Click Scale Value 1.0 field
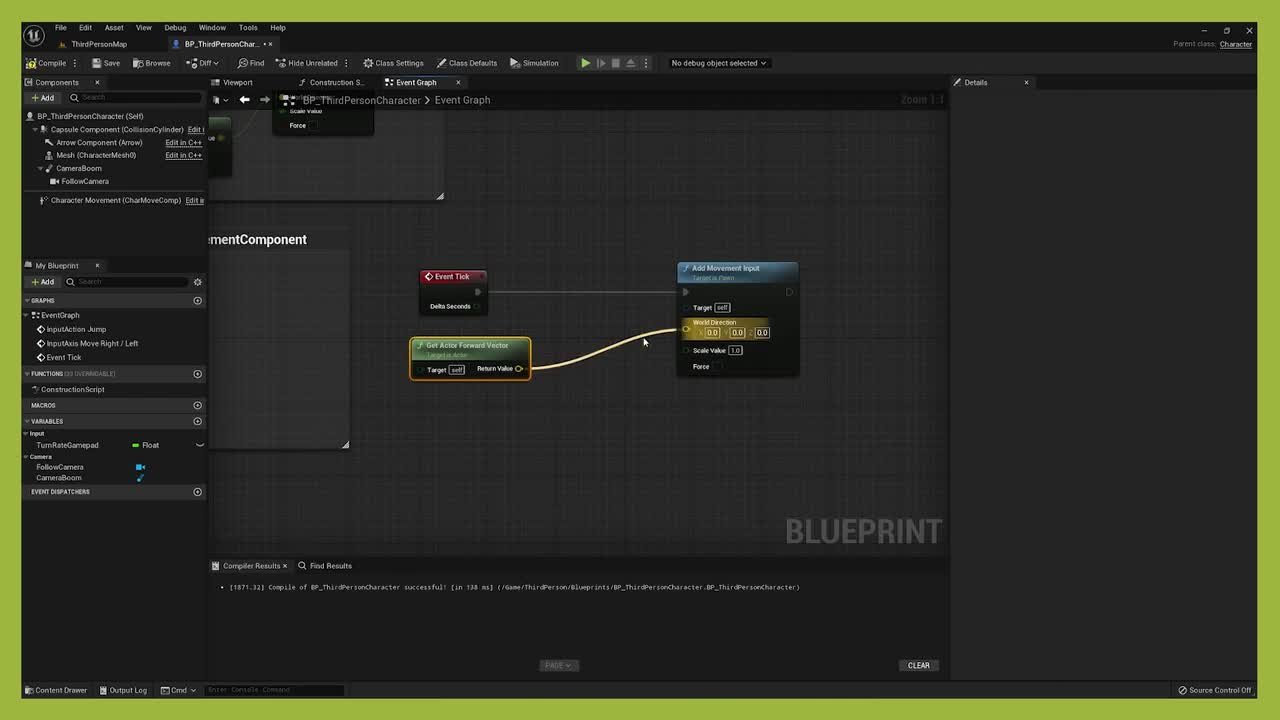The height and width of the screenshot is (720, 1280). tap(736, 350)
